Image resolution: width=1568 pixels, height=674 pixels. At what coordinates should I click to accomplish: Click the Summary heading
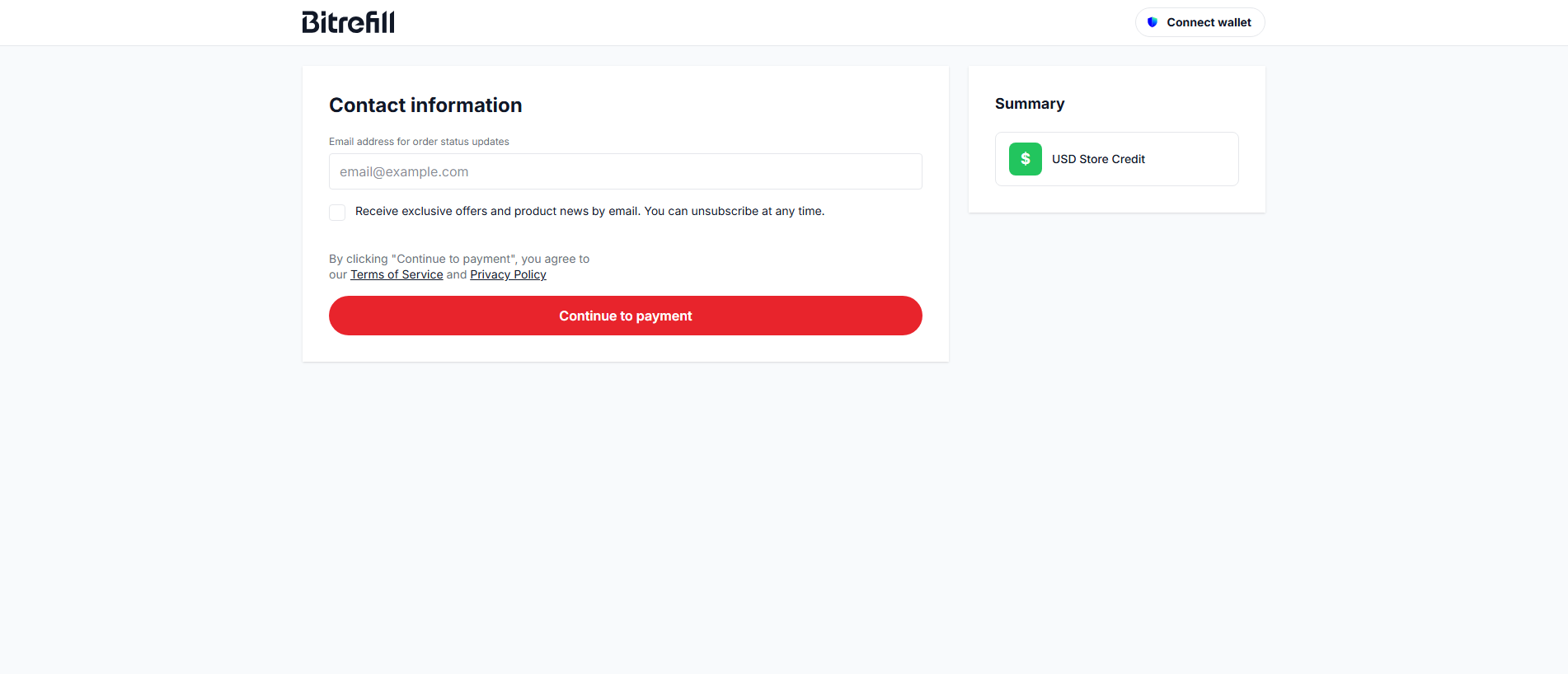pyautogui.click(x=1030, y=104)
